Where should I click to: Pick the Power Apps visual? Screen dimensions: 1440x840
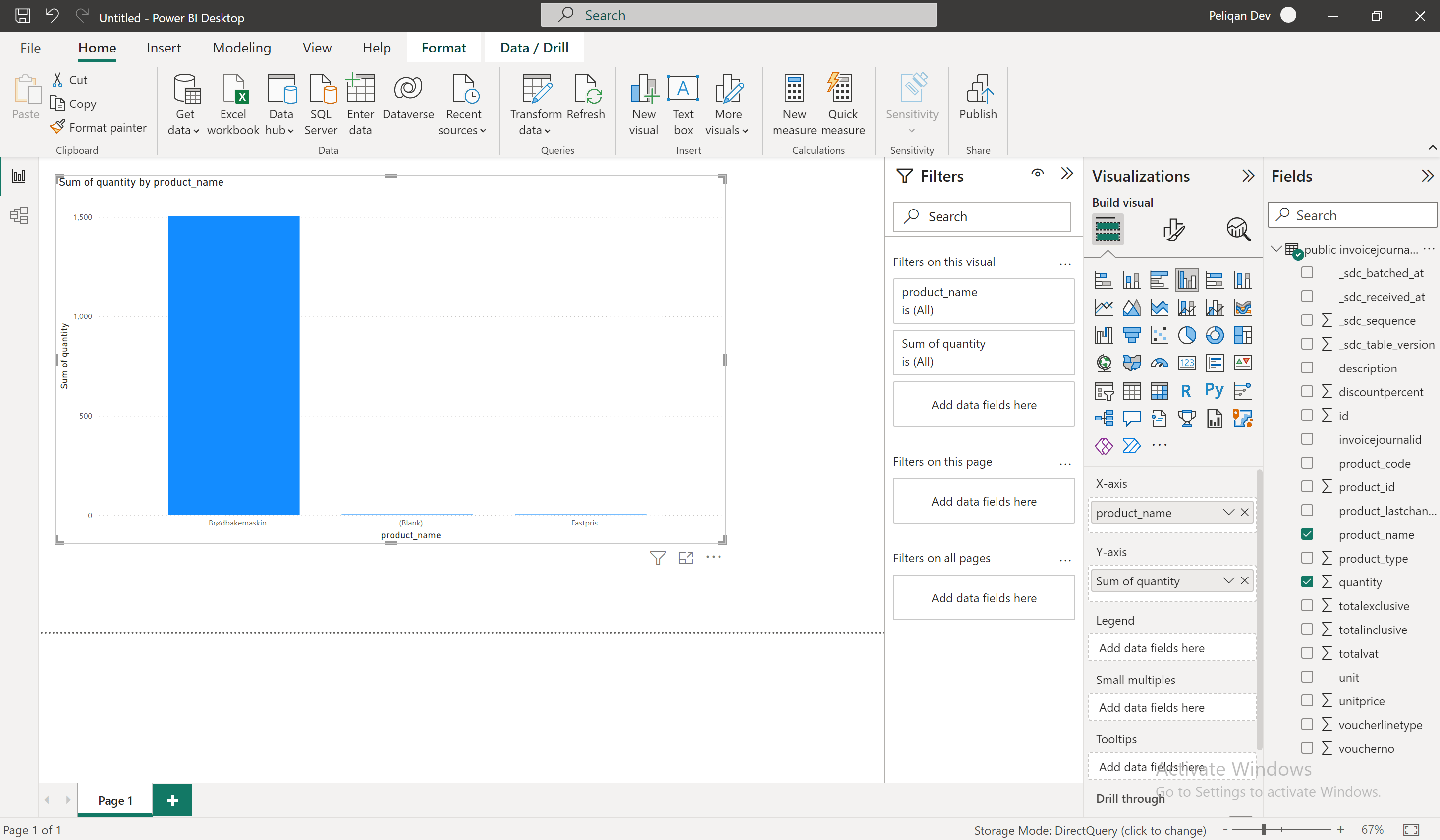coord(1104,445)
